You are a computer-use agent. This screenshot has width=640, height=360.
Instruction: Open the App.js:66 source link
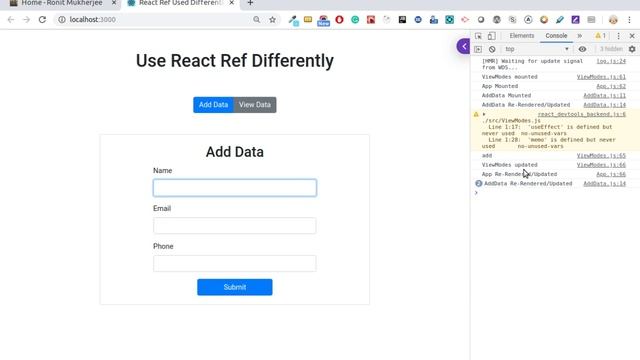tap(611, 174)
